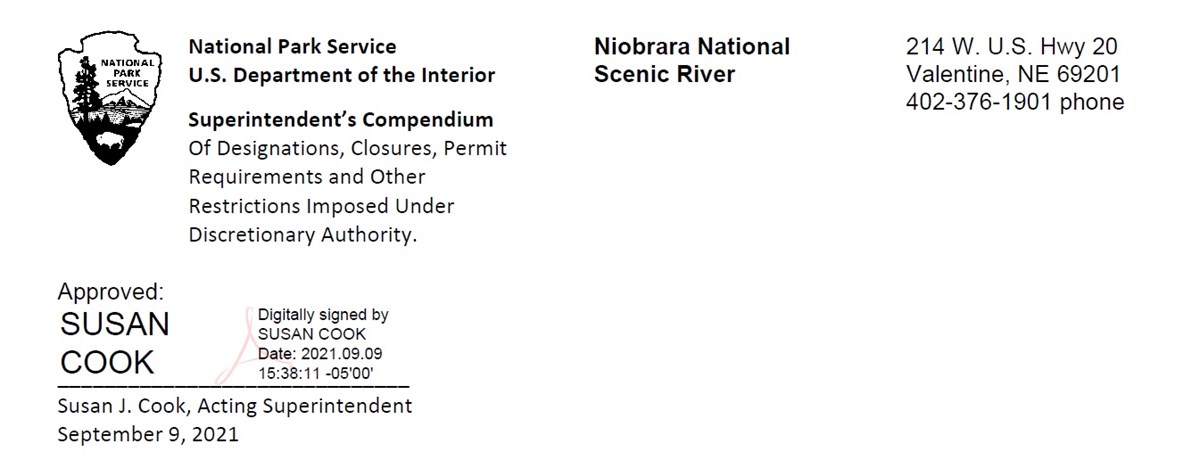Select the "National Park Service" heading
1200x460 pixels.
[292, 47]
